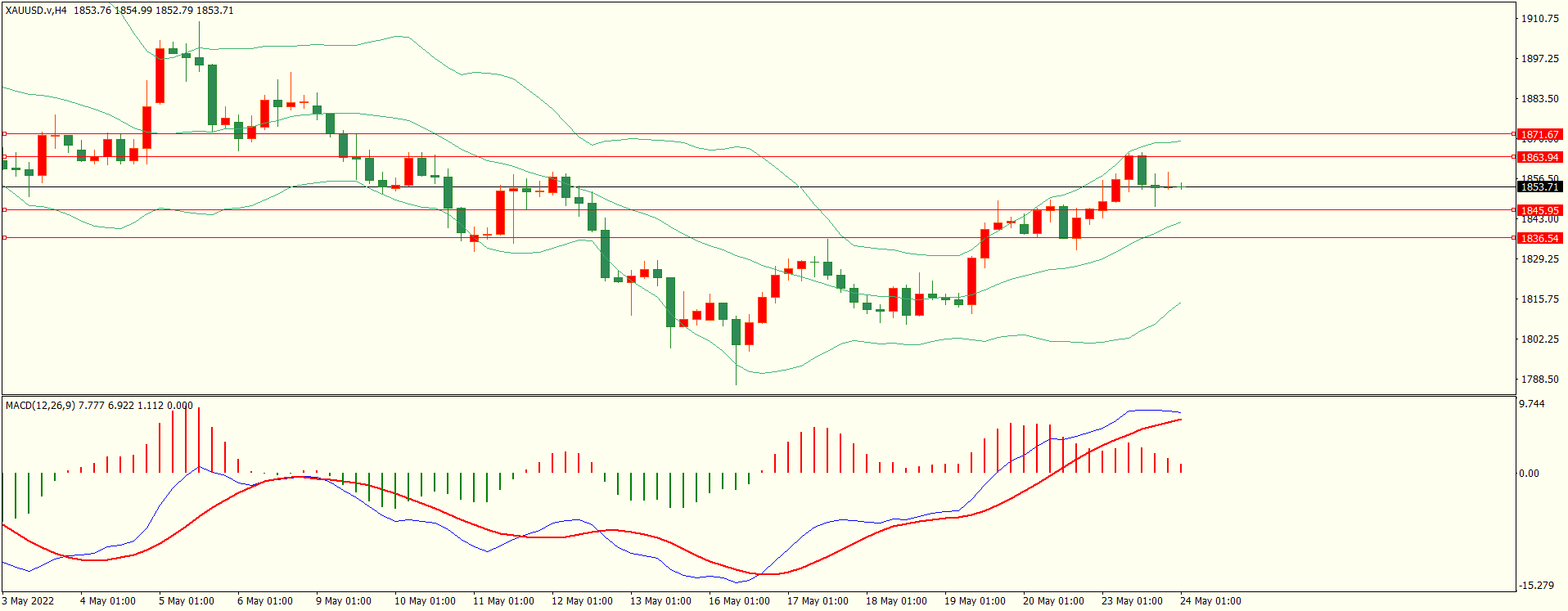The height and width of the screenshot is (611, 1568).
Task: Click the 13 May 01:00 date label
Action: [x=660, y=601]
